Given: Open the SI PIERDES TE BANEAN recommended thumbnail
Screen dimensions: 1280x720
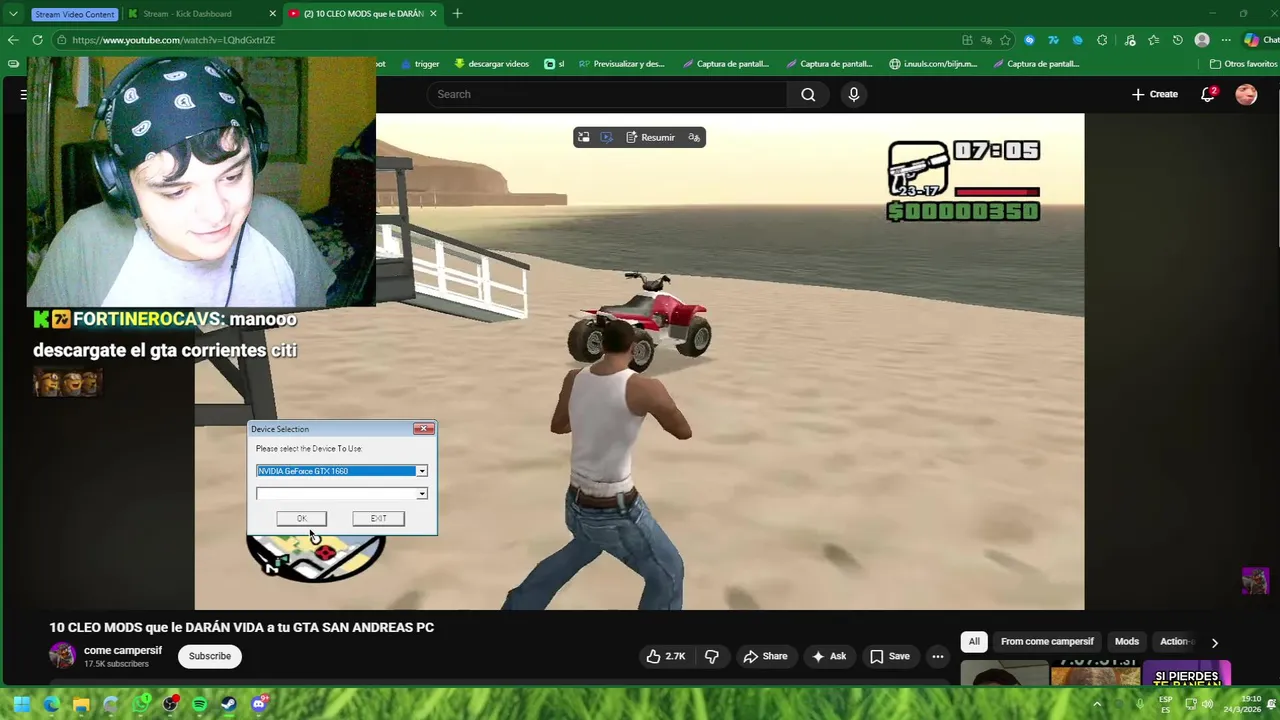Looking at the screenshot, I should 1186,675.
